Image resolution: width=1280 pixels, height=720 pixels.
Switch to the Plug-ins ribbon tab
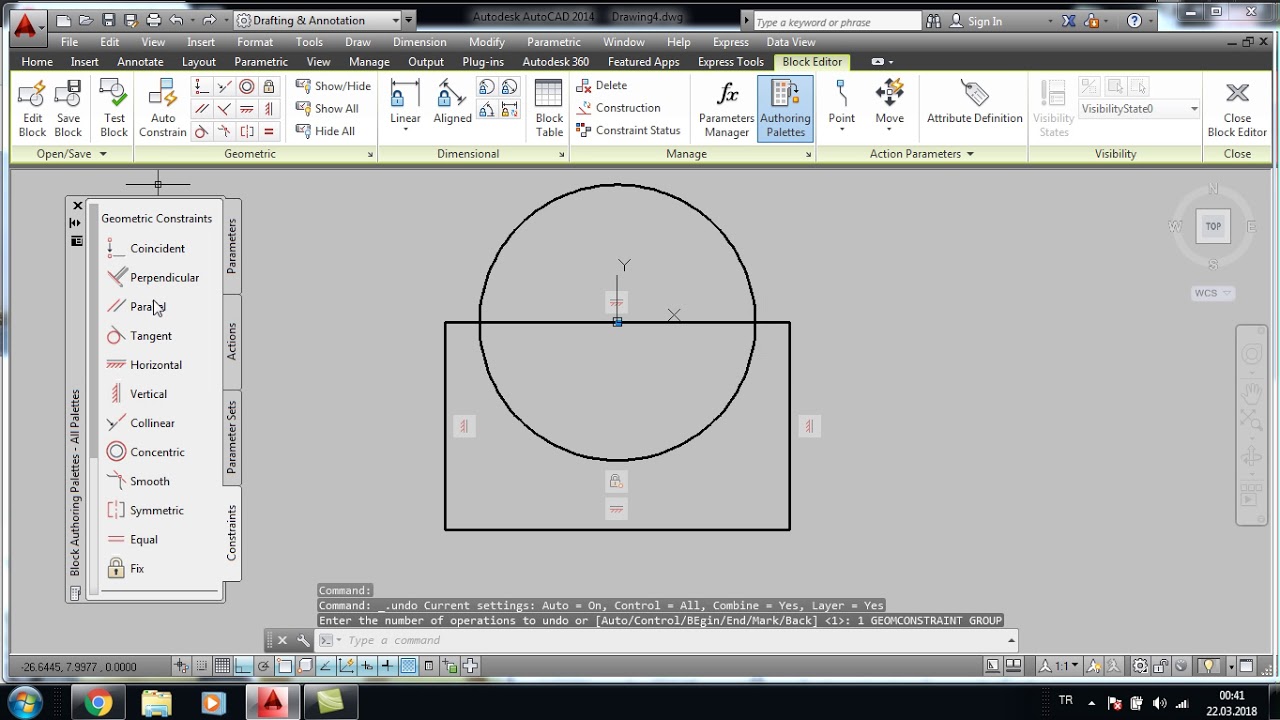483,61
